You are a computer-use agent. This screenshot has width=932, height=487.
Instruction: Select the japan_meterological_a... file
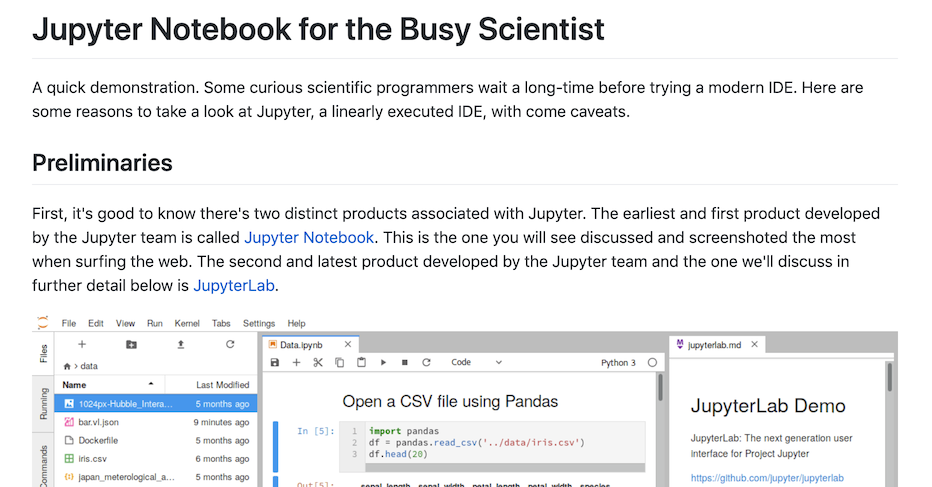pyautogui.click(x=156, y=477)
